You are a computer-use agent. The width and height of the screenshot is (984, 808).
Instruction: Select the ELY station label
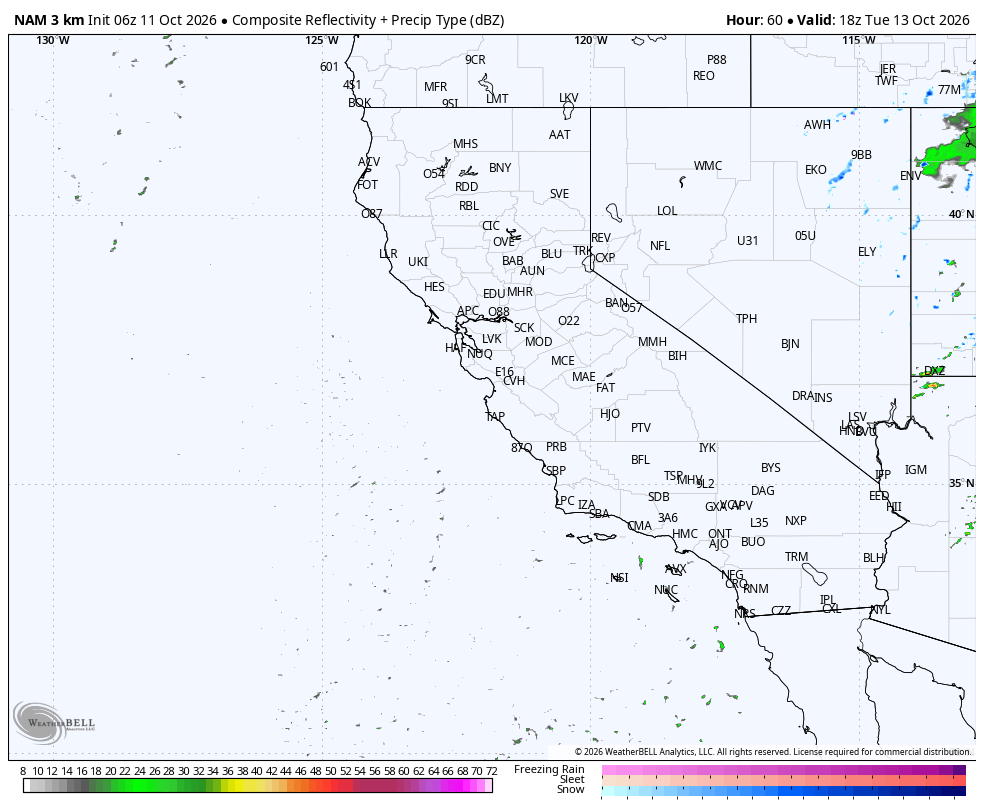tap(867, 252)
